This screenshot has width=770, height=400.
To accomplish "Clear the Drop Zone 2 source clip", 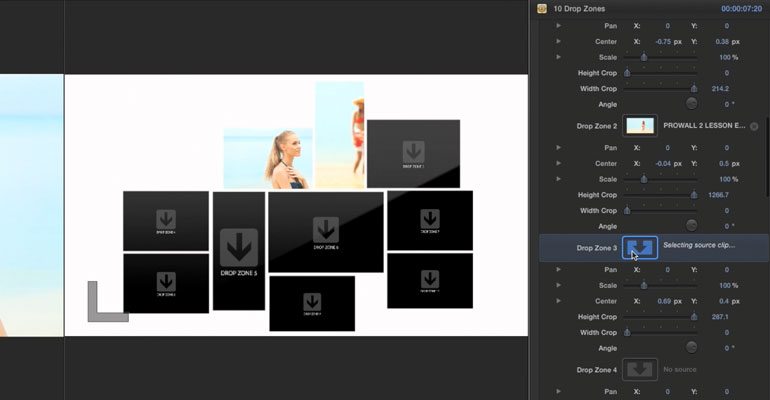I will pos(754,126).
